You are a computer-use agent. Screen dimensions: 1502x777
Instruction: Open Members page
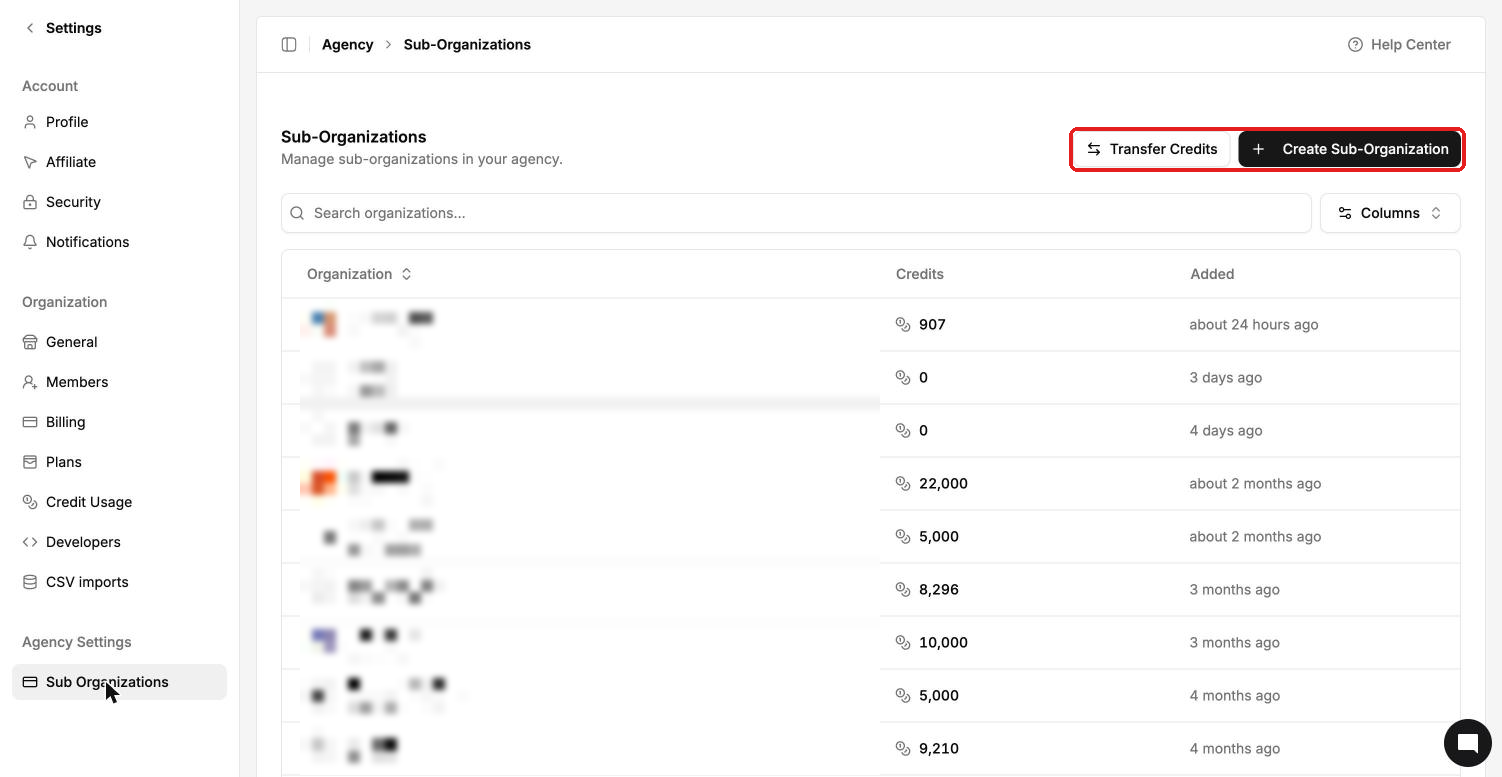click(x=119, y=382)
